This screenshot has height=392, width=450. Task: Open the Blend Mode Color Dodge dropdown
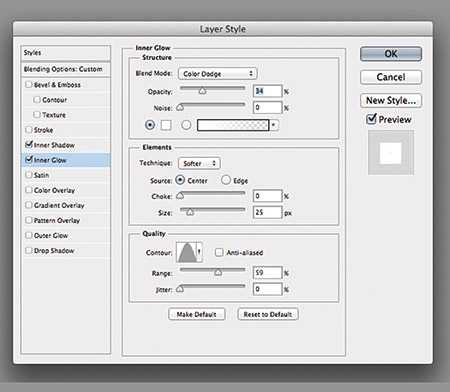click(x=218, y=74)
